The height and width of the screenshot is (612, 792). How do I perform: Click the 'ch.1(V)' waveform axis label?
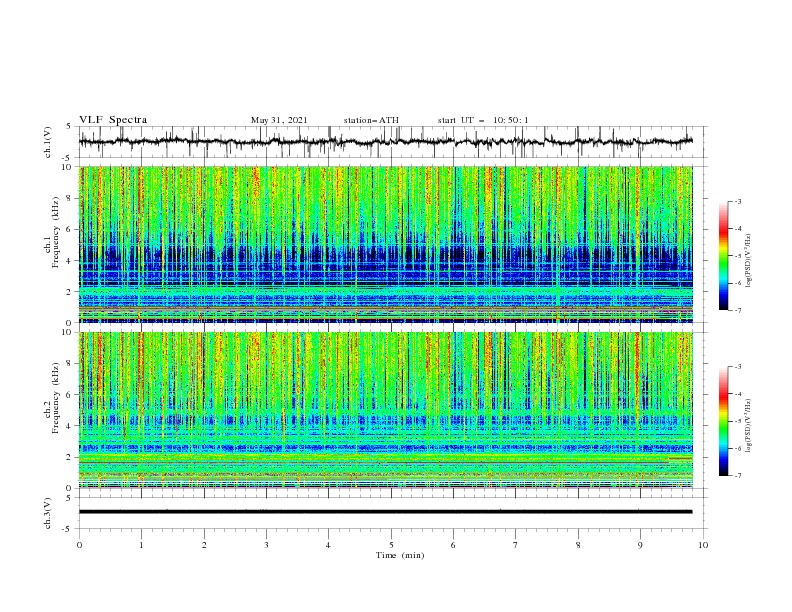pyautogui.click(x=48, y=142)
